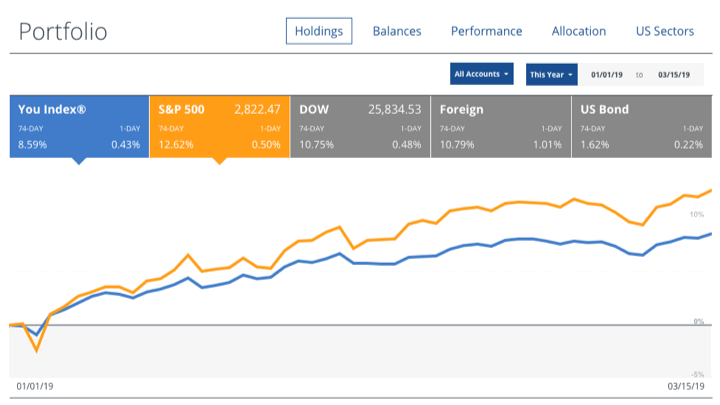The height and width of the screenshot is (405, 720).
Task: Click the blue pointer below You Index tile
Action: [79, 161]
